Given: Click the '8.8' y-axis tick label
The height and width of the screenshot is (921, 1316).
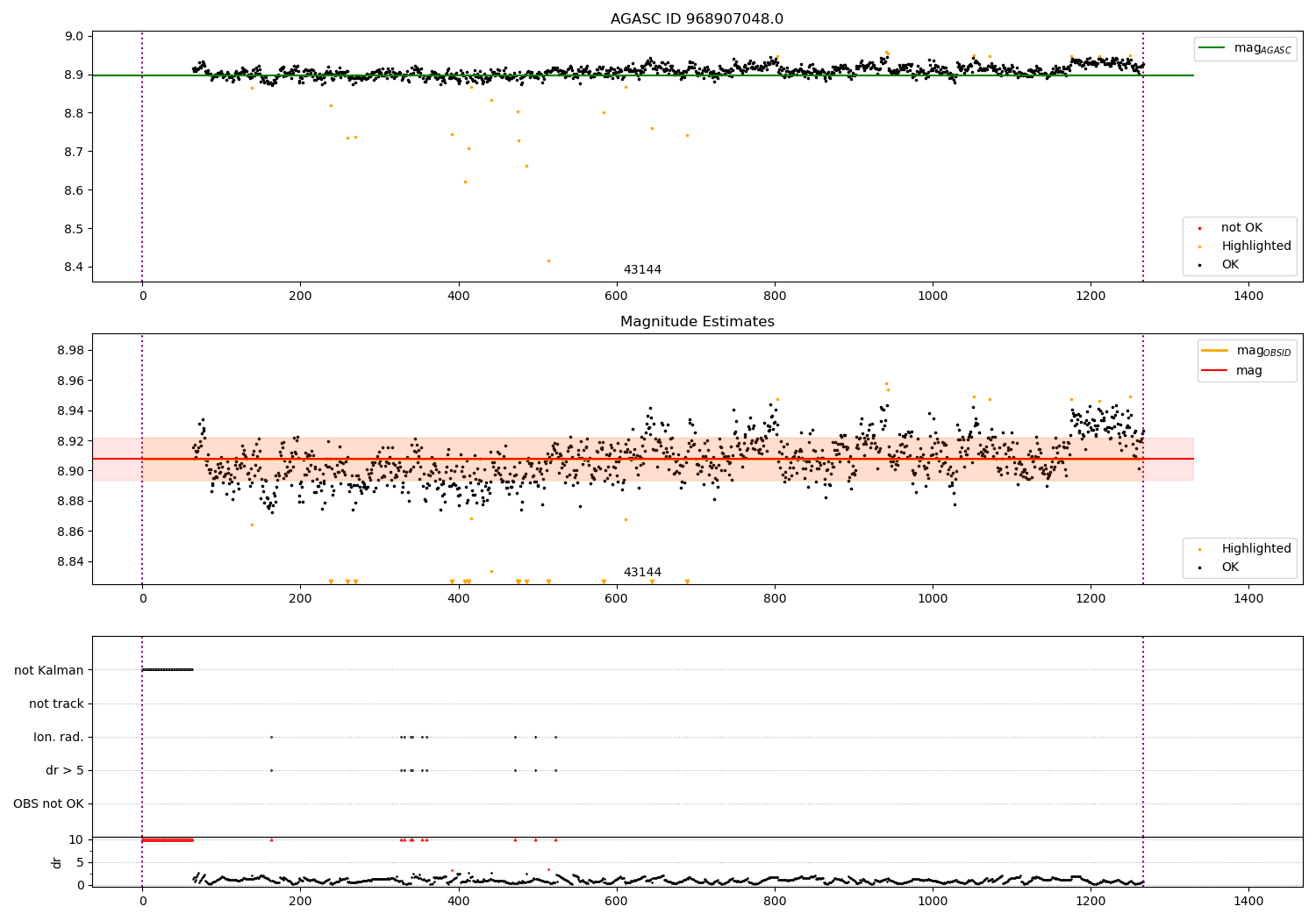Looking at the screenshot, I should tap(75, 113).
